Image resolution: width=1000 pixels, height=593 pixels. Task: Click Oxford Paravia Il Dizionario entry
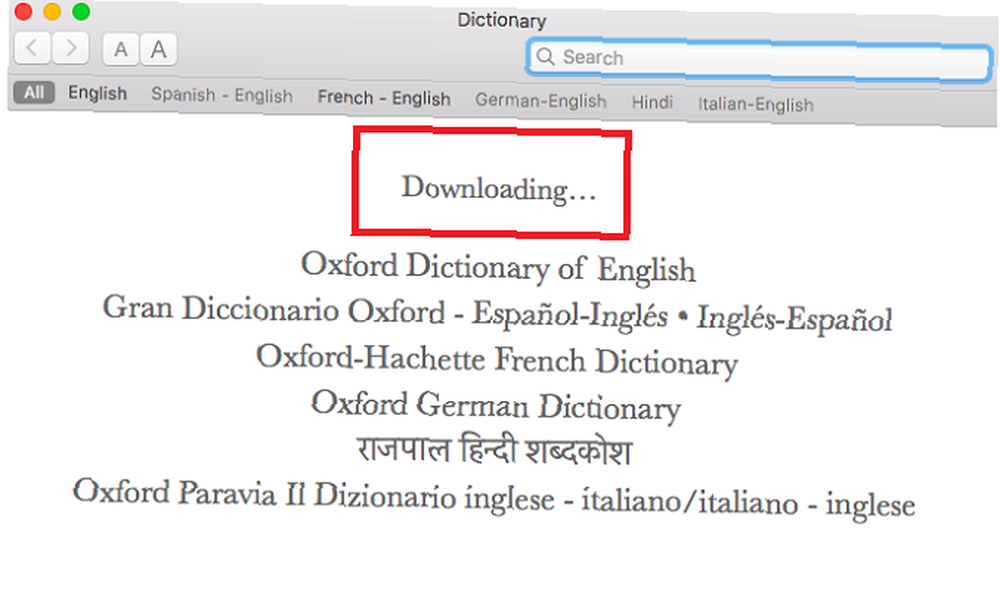(494, 498)
